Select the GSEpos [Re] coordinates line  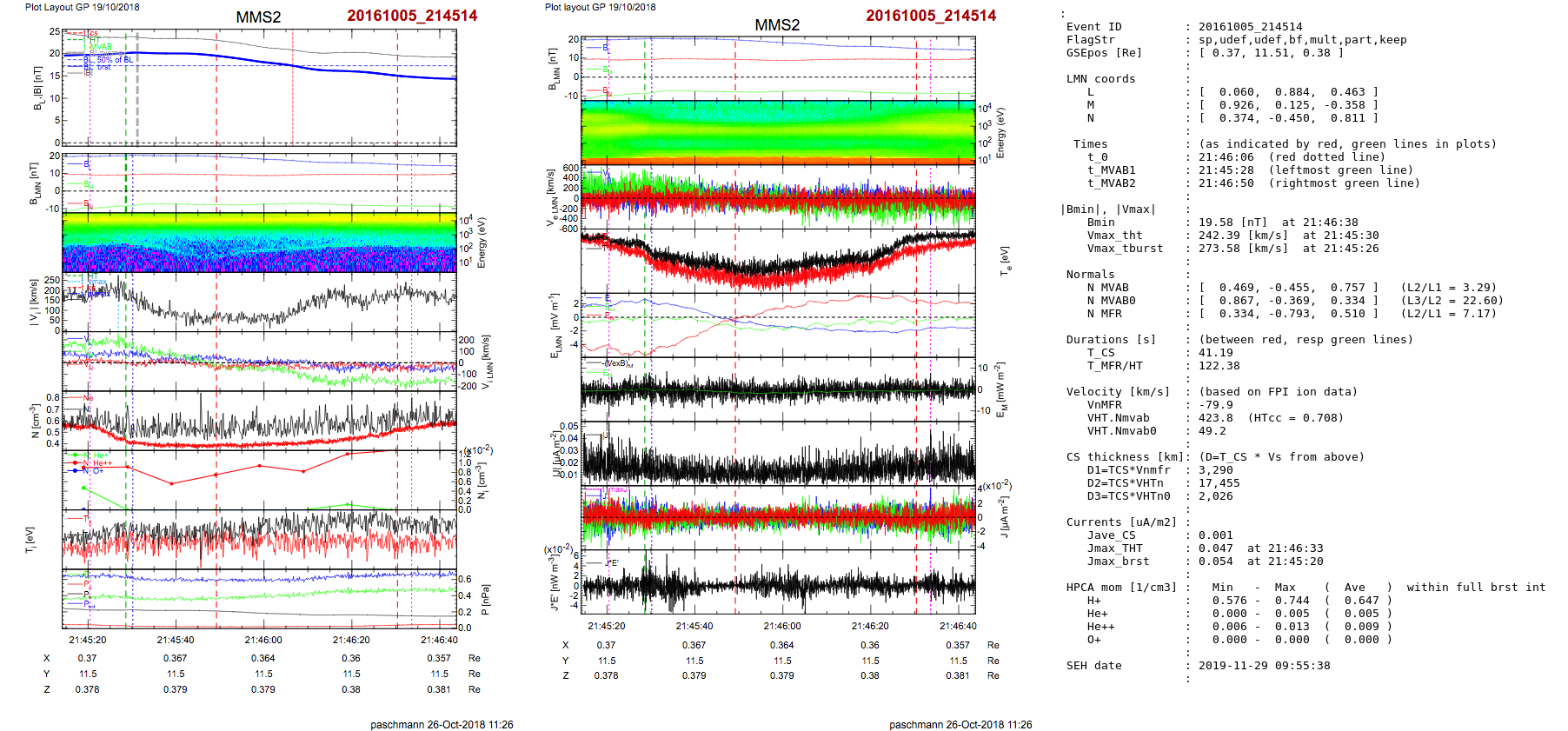pyautogui.click(x=1271, y=53)
